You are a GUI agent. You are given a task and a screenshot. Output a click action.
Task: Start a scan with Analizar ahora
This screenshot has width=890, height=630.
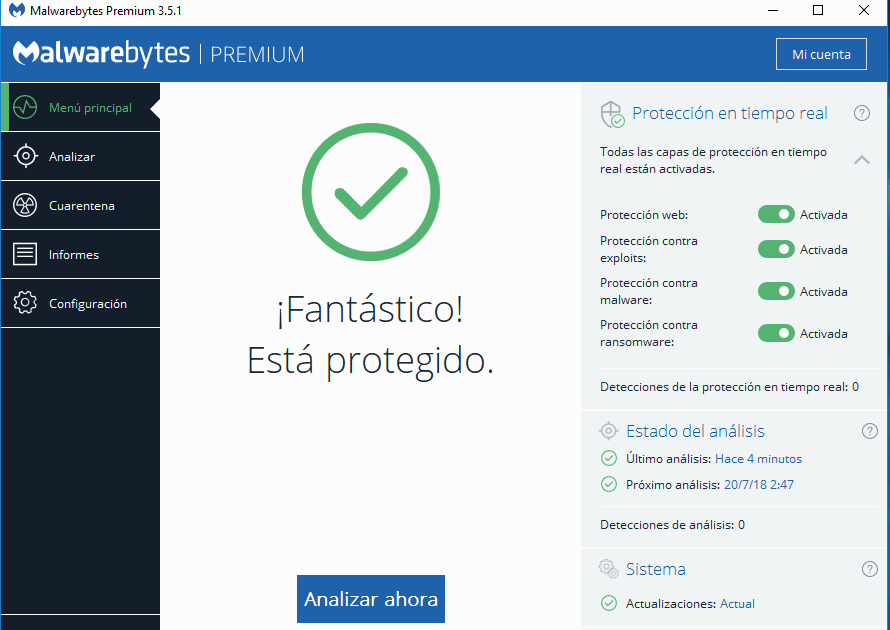coord(371,599)
